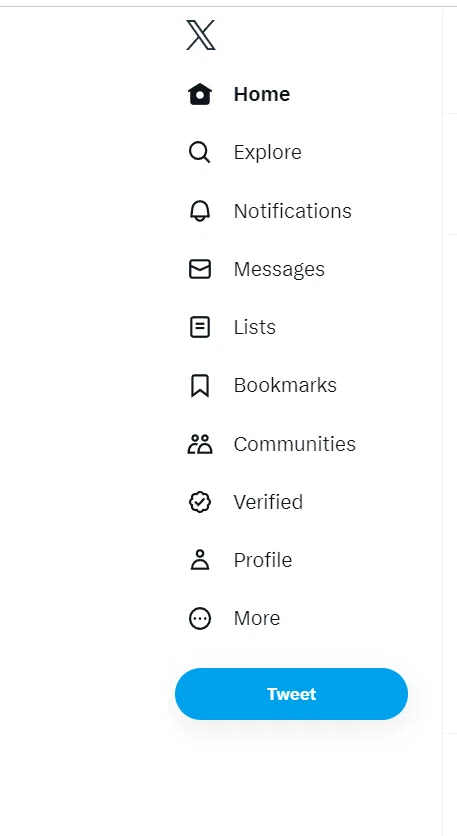Image resolution: width=457 pixels, height=836 pixels.
Task: Expand the More options circle icon
Action: pyautogui.click(x=200, y=618)
